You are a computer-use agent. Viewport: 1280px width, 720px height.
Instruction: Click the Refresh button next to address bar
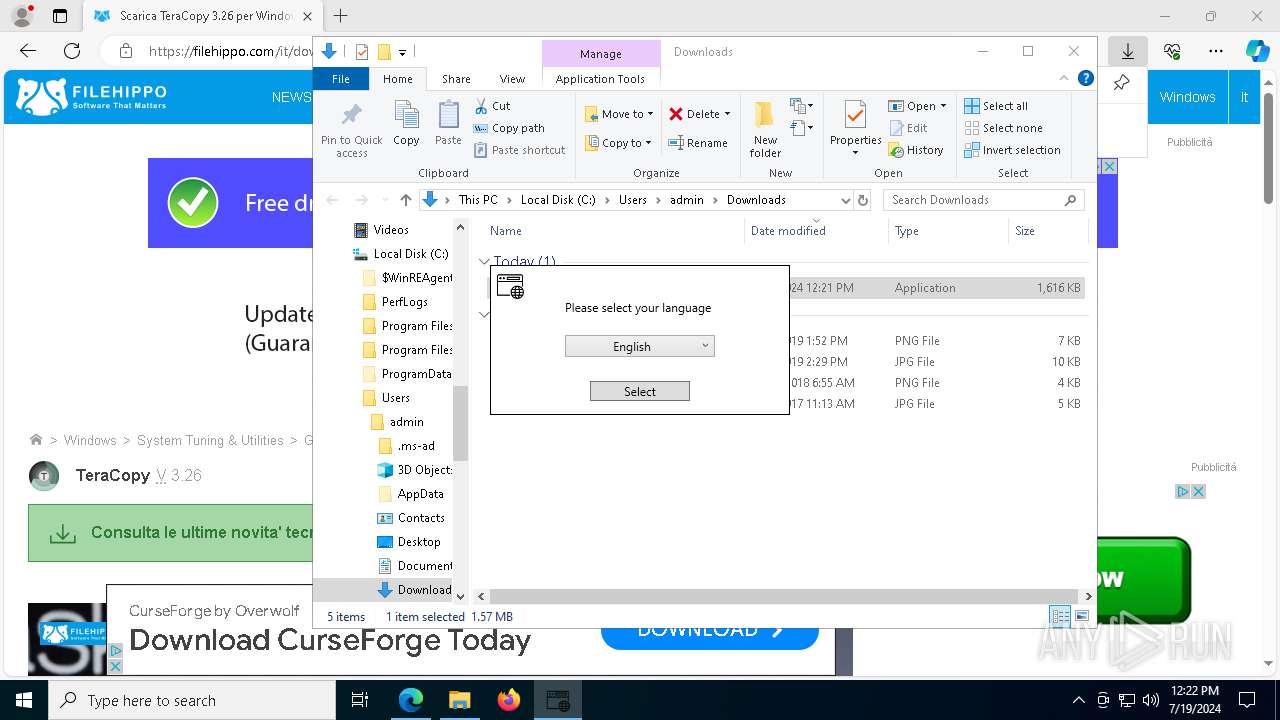tap(863, 200)
